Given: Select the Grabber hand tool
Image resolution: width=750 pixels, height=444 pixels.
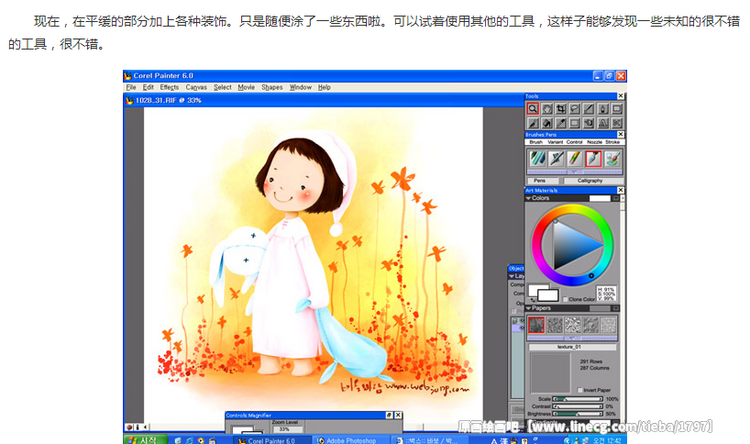Looking at the screenshot, I should point(547,109).
